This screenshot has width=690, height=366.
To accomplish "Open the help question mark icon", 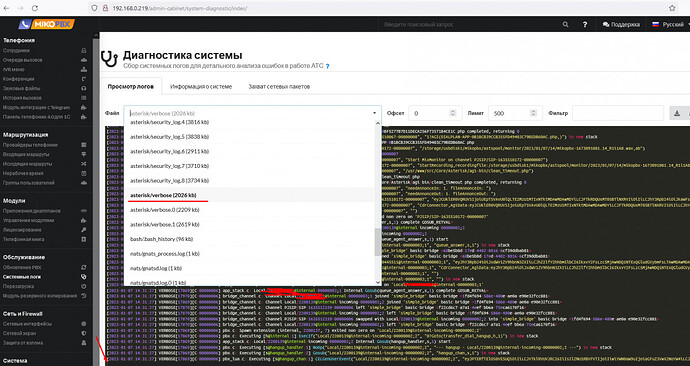I will pos(585,25).
